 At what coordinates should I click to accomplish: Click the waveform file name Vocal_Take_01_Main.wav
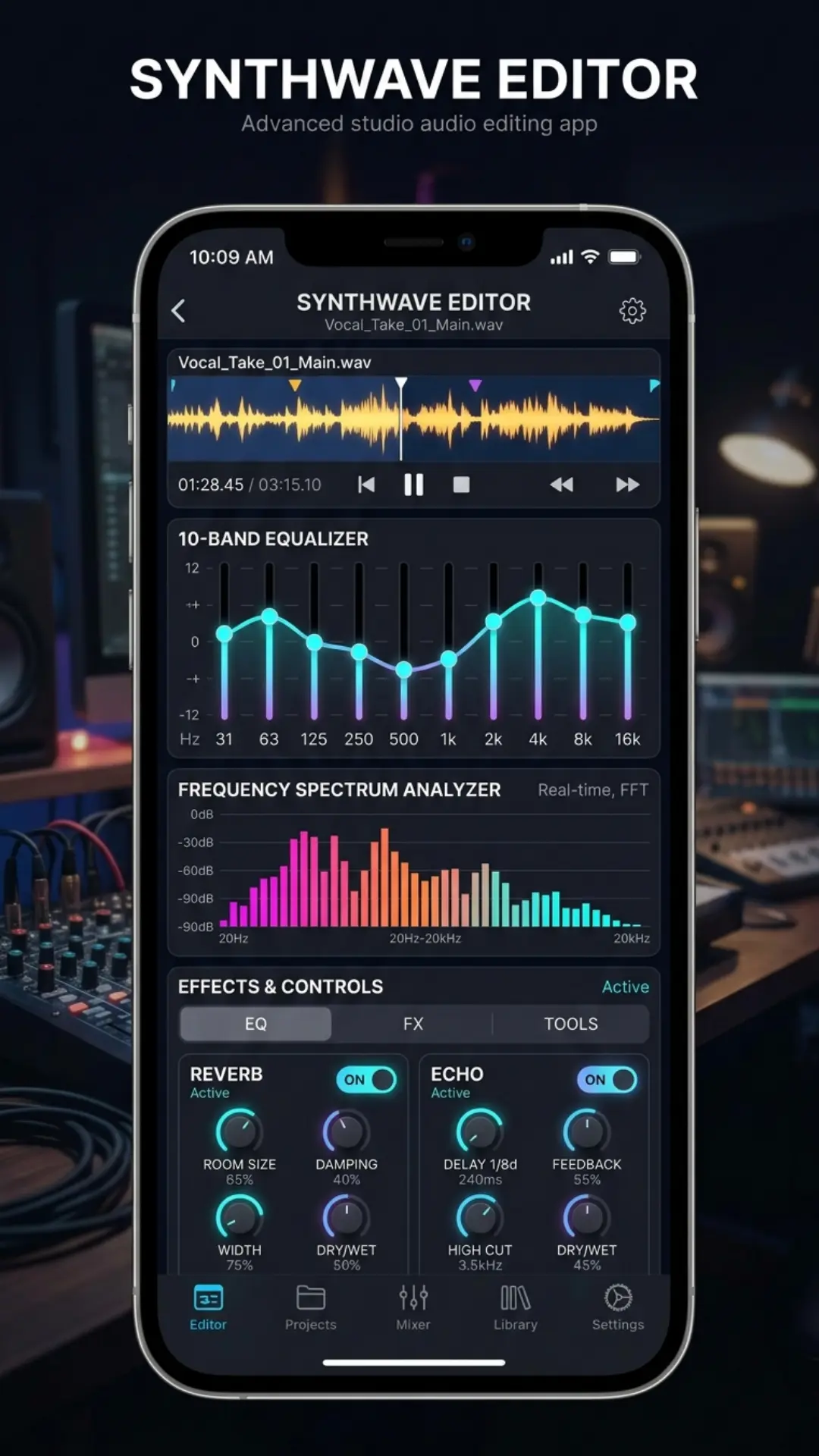click(x=275, y=362)
